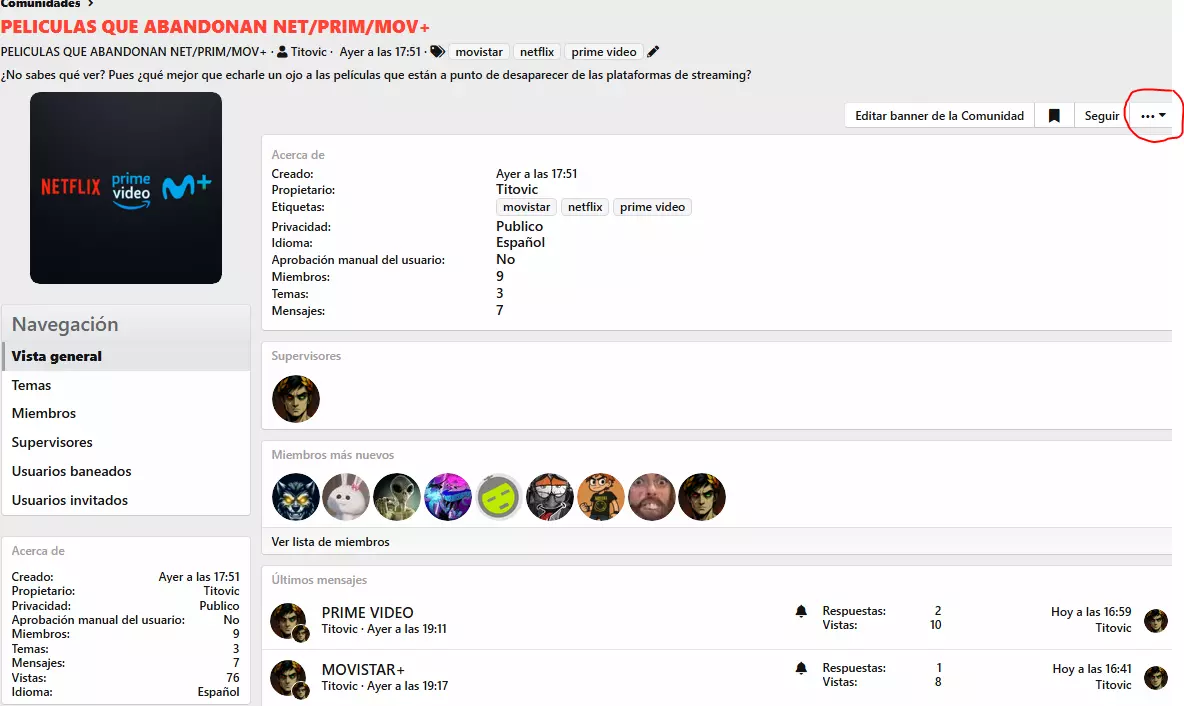The height and width of the screenshot is (706, 1184).
Task: Click Hoy a las 16:41 timestamp
Action: point(1092,669)
